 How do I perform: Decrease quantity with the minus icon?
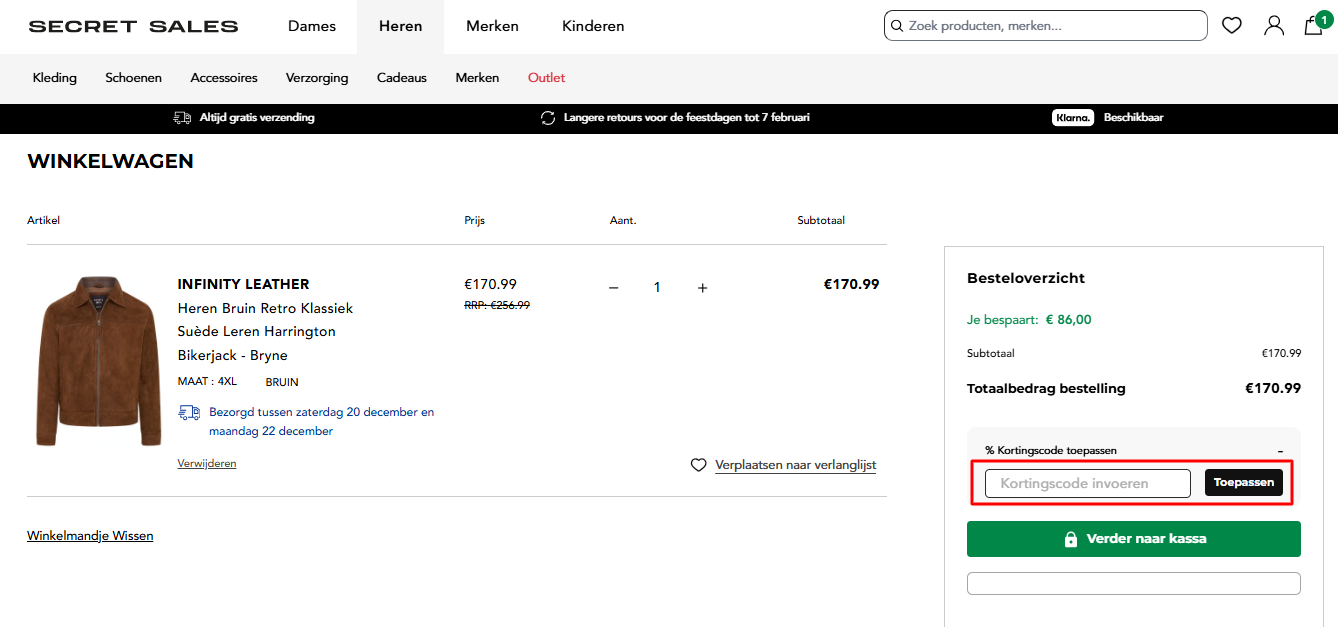pyautogui.click(x=614, y=288)
